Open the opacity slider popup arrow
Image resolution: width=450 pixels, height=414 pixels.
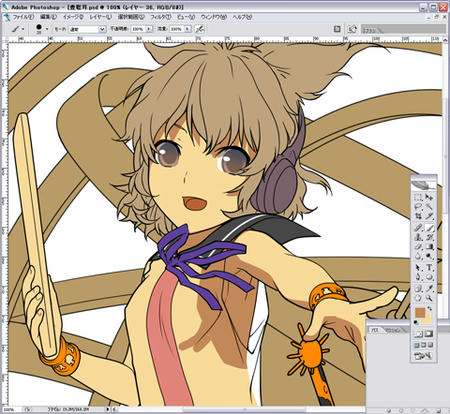[x=149, y=29]
